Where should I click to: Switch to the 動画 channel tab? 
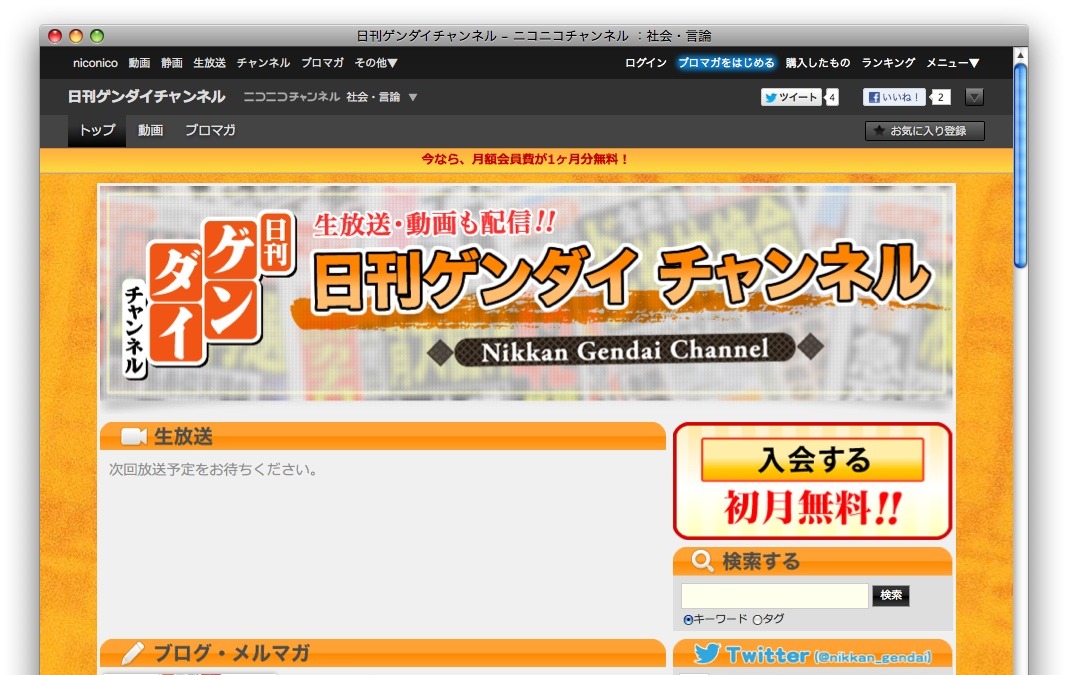[x=151, y=130]
